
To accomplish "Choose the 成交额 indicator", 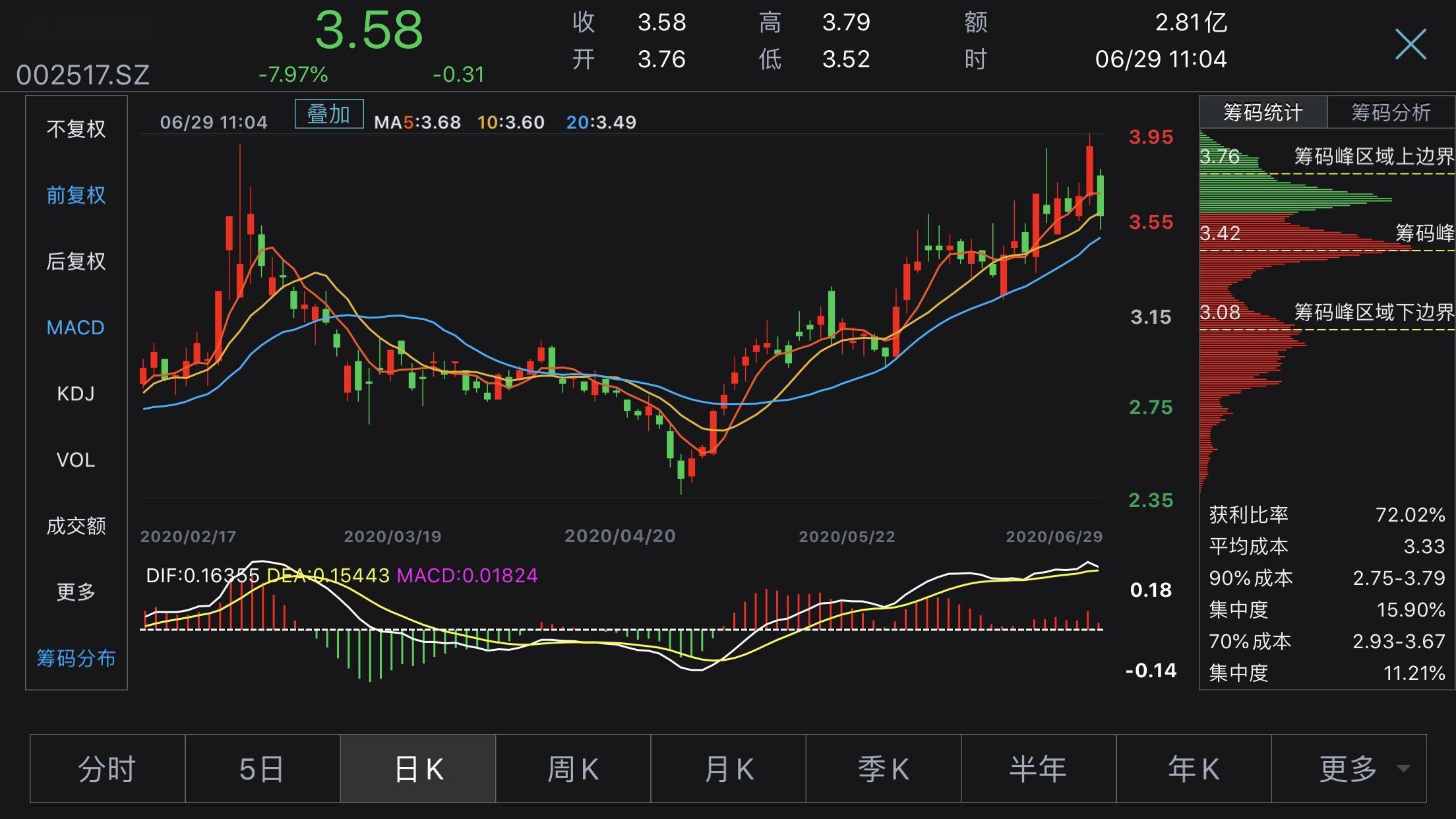I will [x=76, y=526].
